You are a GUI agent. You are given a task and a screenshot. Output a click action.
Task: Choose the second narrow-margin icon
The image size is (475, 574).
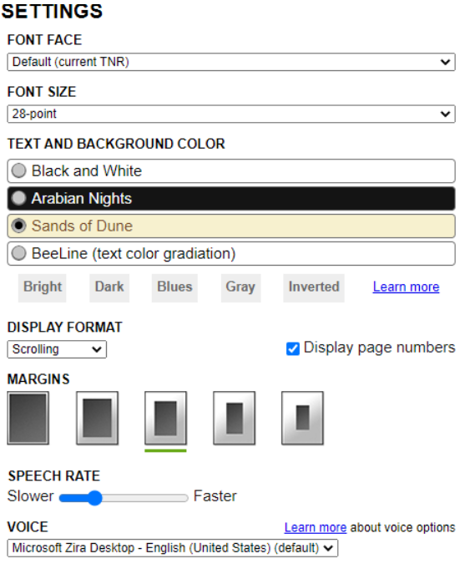click(x=97, y=418)
